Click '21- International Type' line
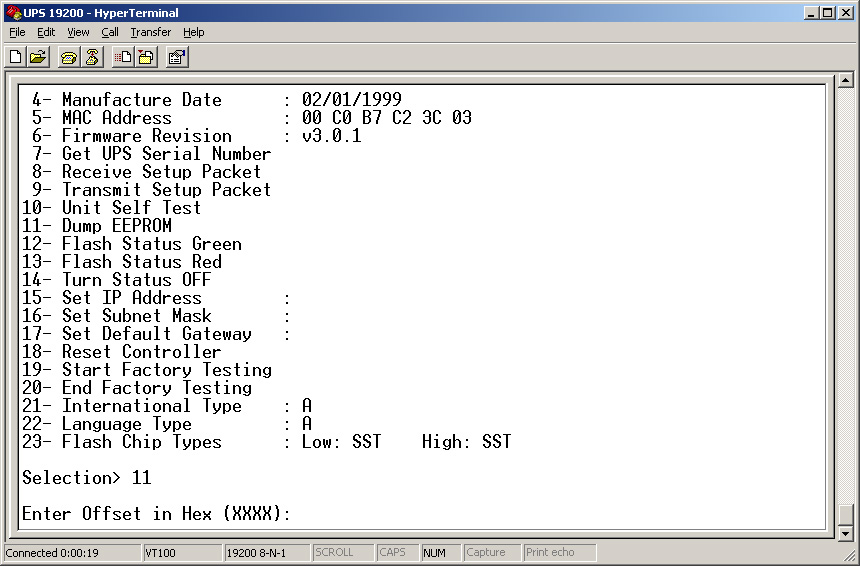The image size is (860, 566). point(167,406)
